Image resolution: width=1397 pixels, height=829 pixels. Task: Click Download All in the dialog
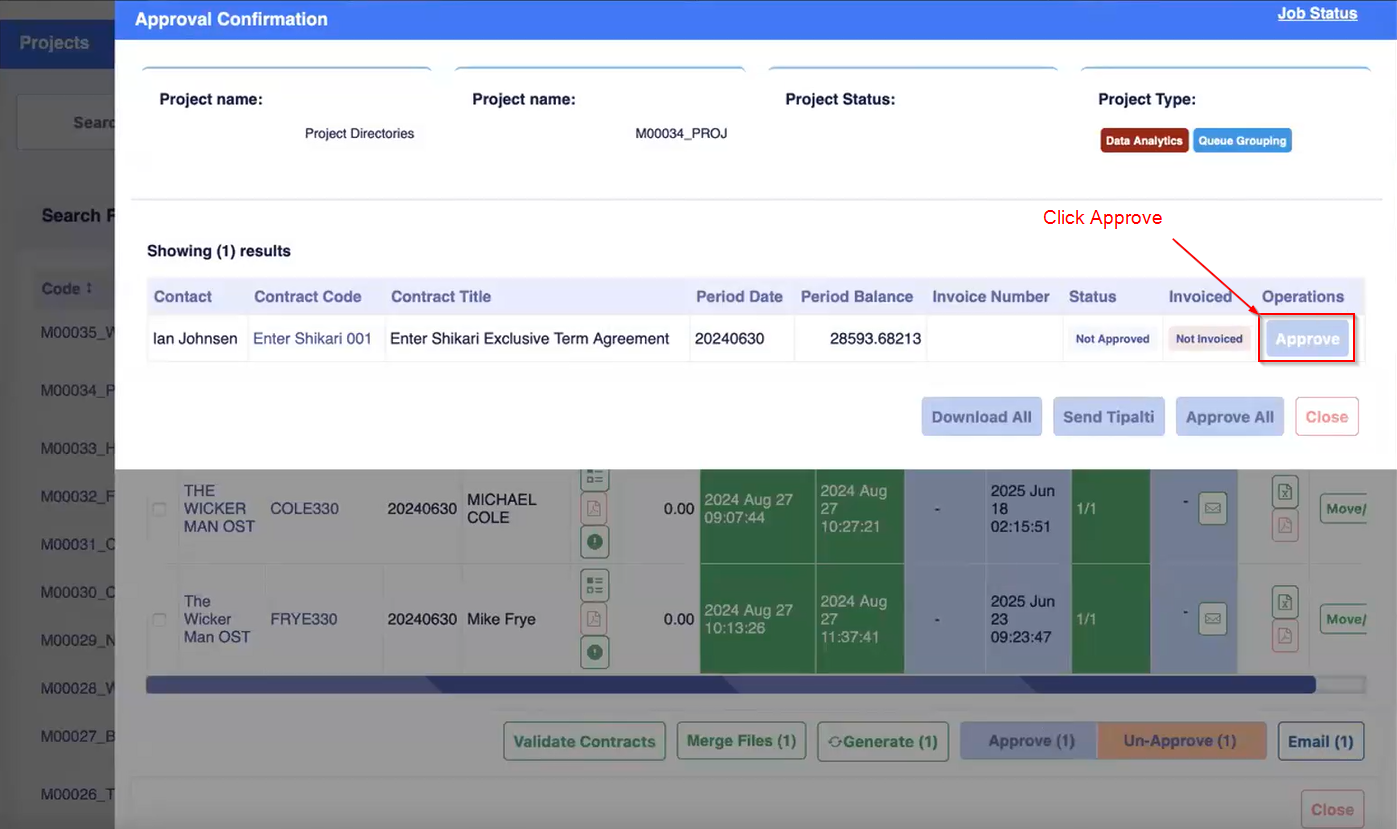(981, 417)
